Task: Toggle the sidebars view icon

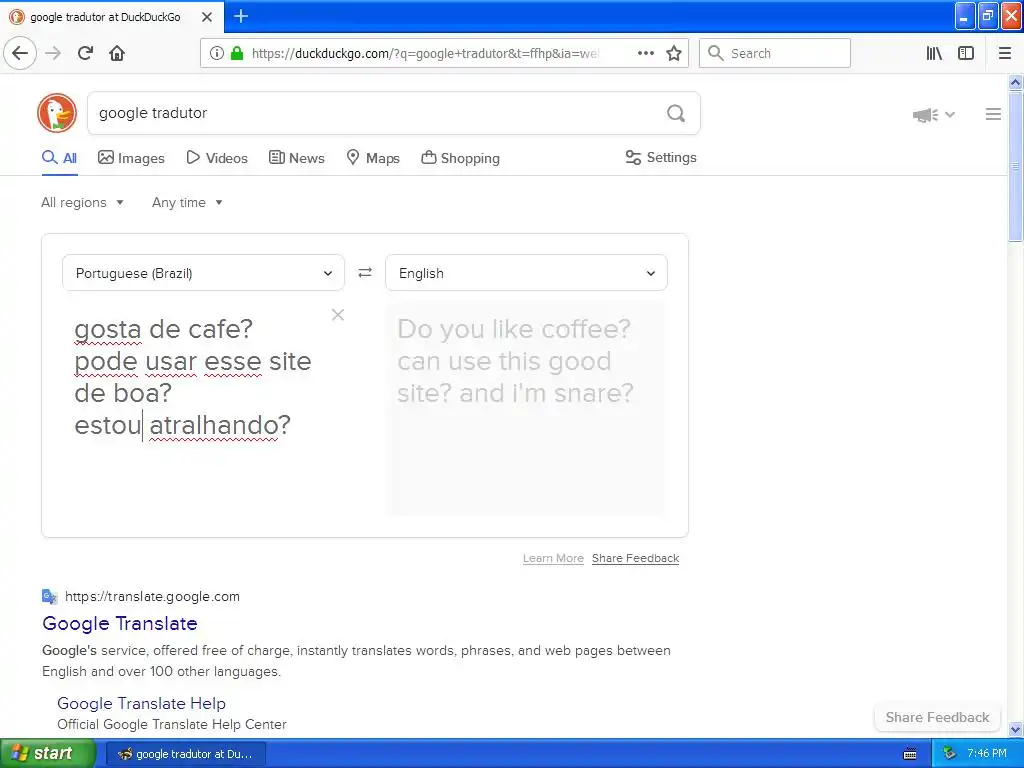Action: [966, 53]
